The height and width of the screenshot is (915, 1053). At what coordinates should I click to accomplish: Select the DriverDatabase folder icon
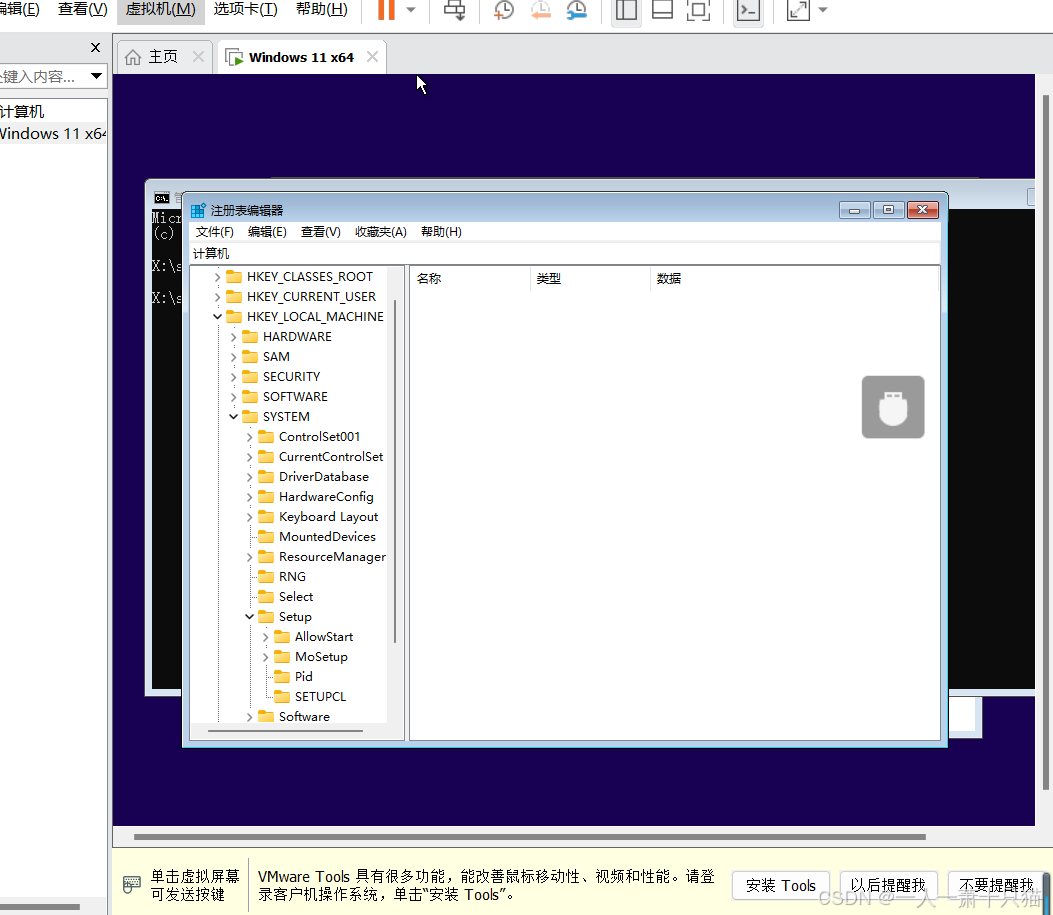[266, 477]
